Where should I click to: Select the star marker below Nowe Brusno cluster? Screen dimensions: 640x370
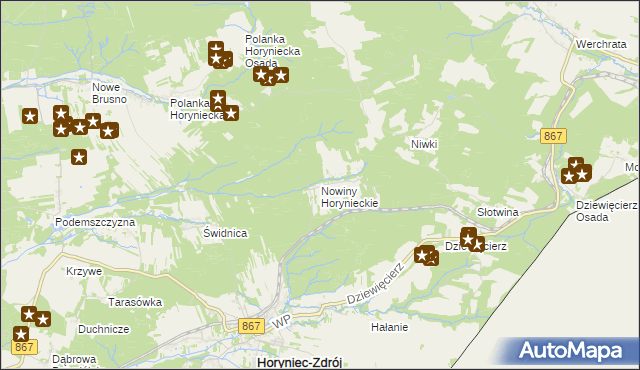click(79, 157)
